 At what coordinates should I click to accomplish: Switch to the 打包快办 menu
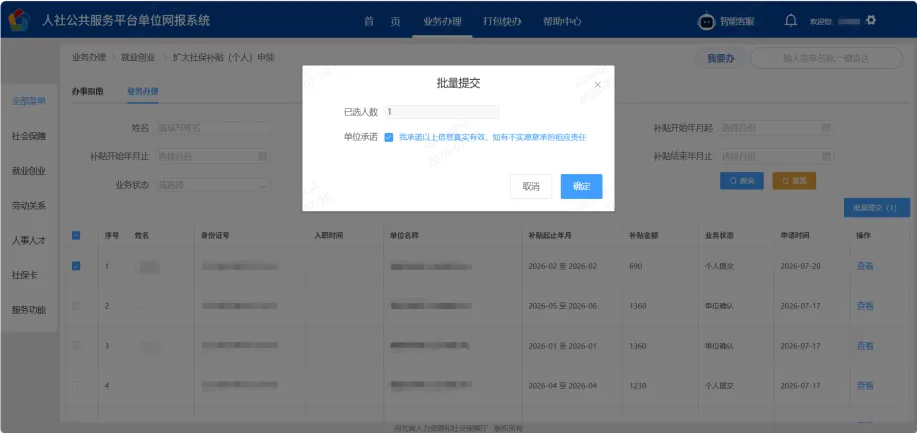pos(502,22)
